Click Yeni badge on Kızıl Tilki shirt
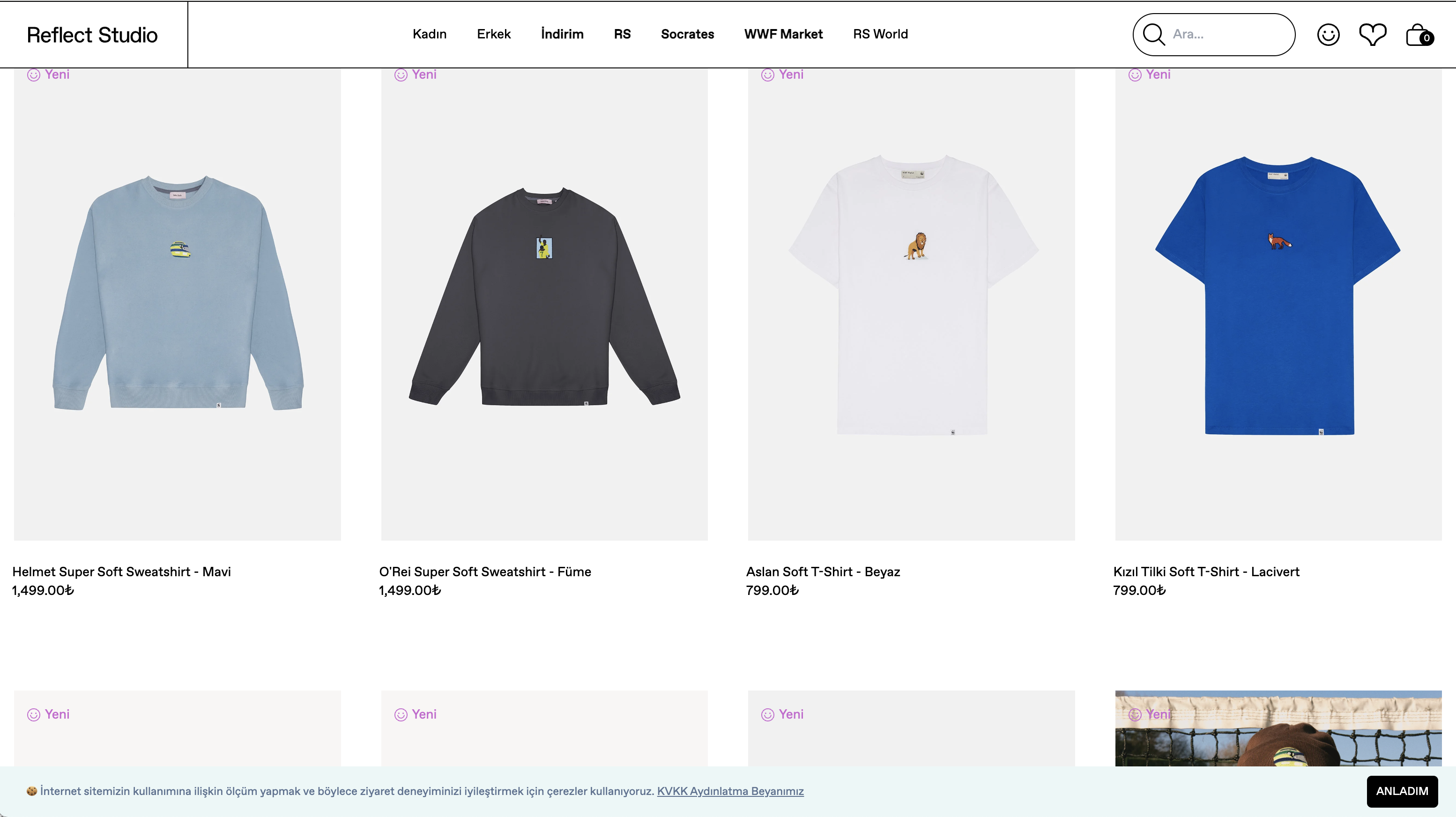This screenshot has width=1456, height=817. pos(1150,74)
